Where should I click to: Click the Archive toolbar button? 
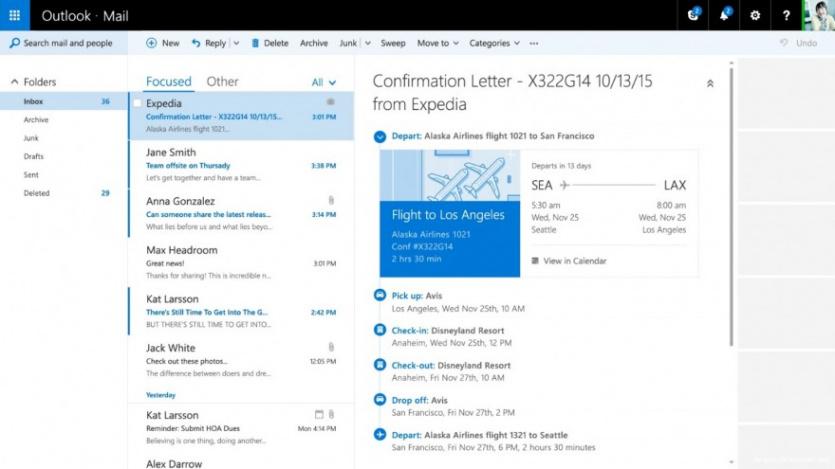pyautogui.click(x=314, y=43)
